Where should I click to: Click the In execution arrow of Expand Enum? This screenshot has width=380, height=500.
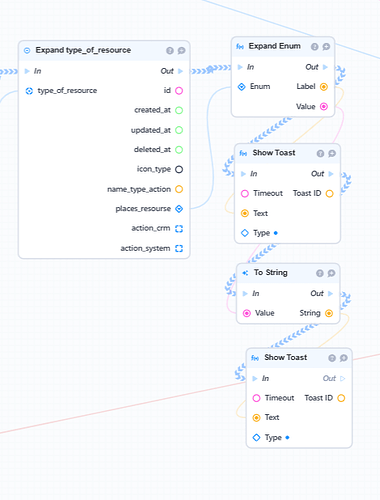(x=240, y=67)
